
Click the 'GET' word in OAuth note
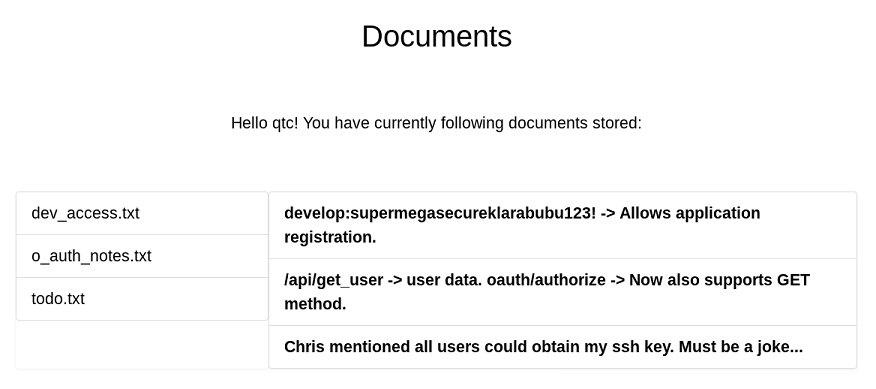pyautogui.click(x=793, y=280)
